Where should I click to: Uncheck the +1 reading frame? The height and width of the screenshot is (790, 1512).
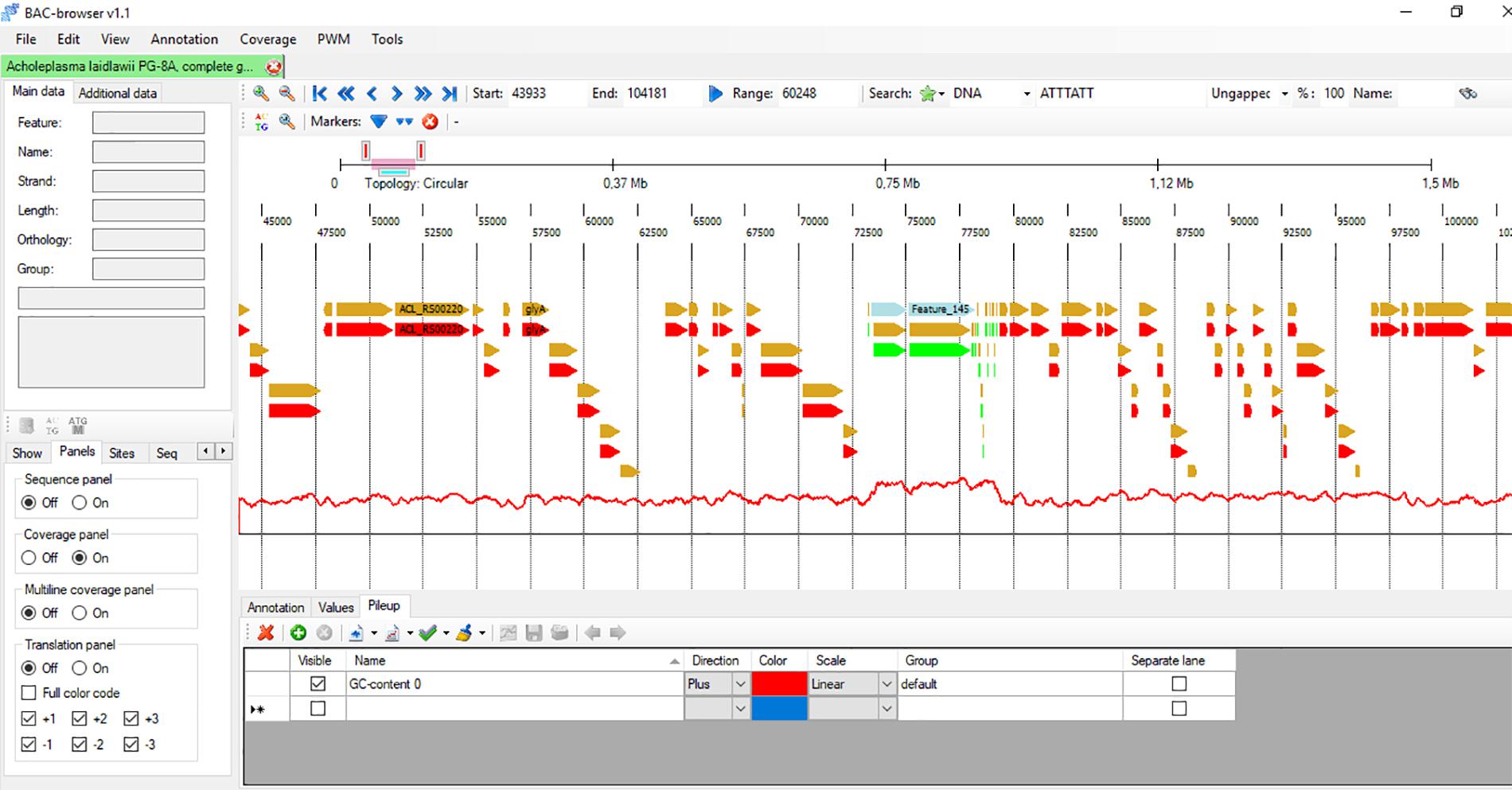click(29, 718)
